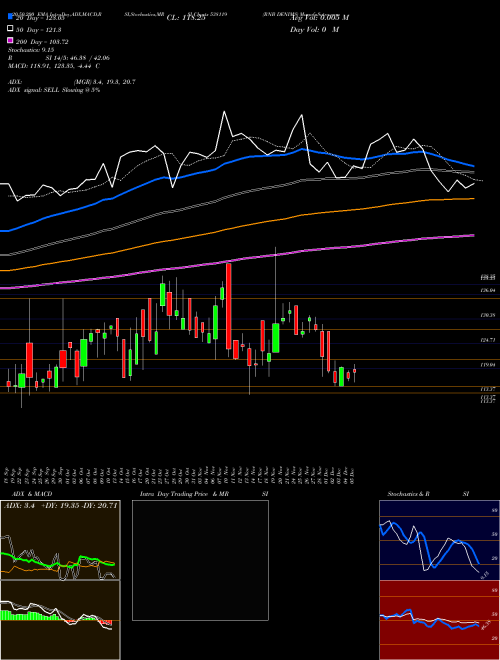Click the magenta 200 Day legend swatch
The width and height of the screenshot is (500, 660).
click(10, 40)
